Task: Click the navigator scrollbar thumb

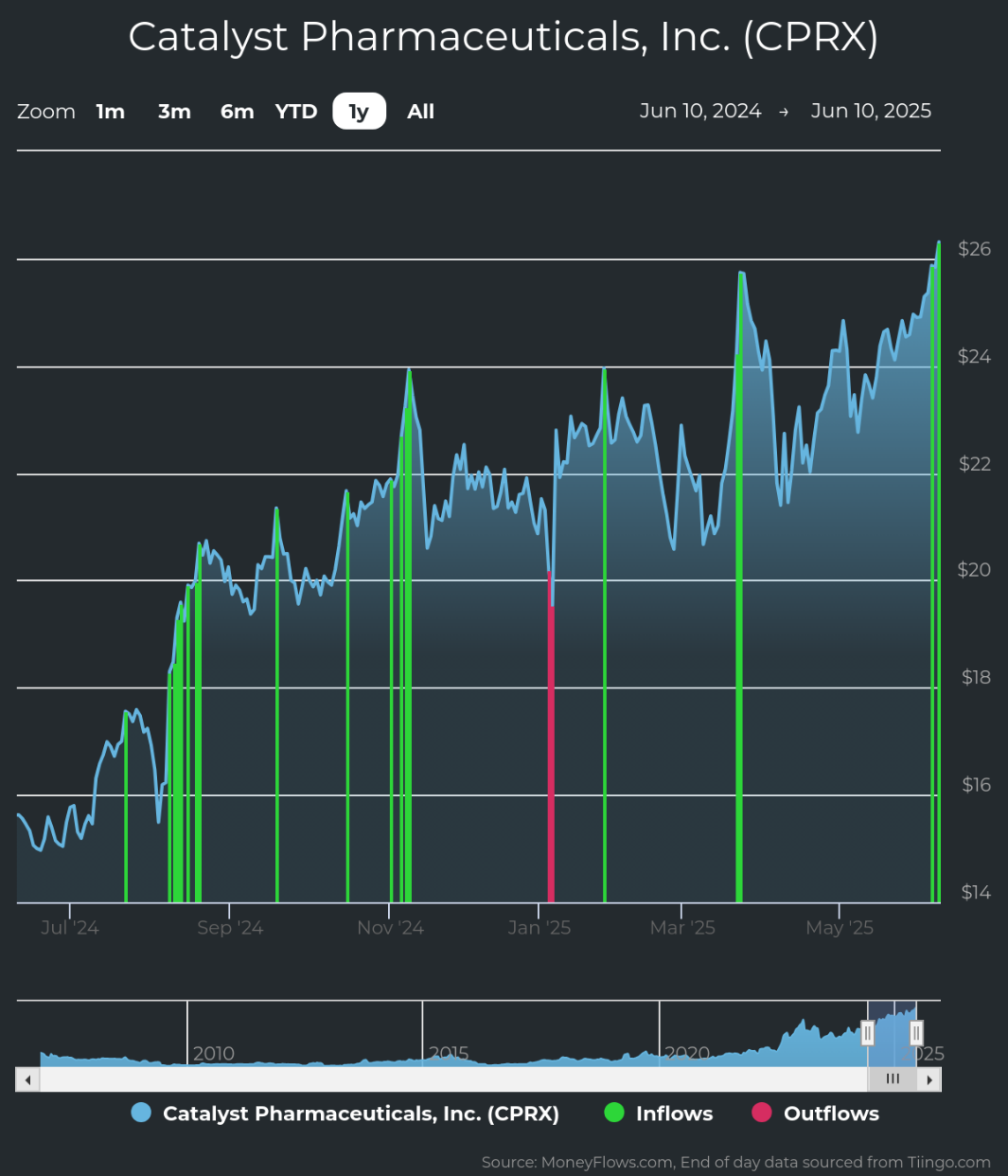Action: pyautogui.click(x=893, y=1079)
